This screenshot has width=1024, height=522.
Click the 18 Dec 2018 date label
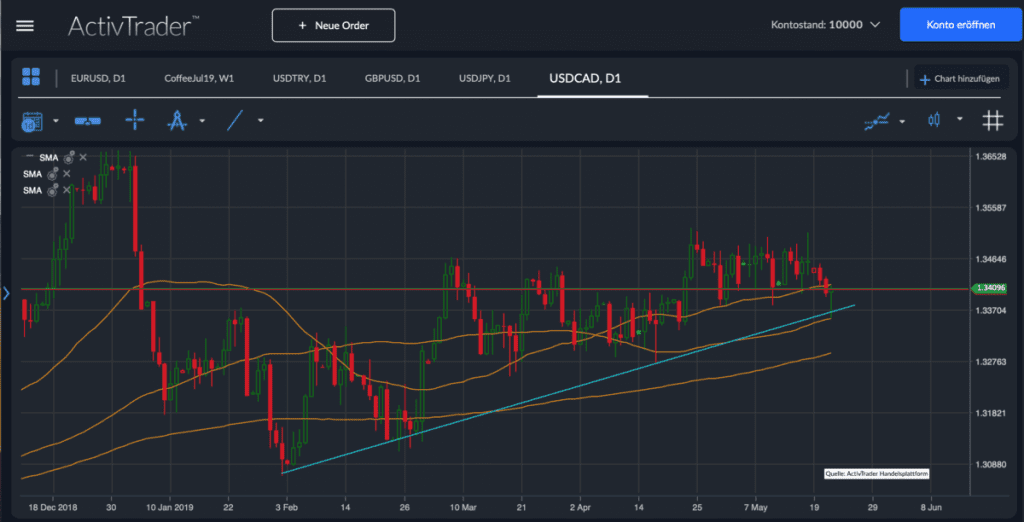[x=53, y=506]
